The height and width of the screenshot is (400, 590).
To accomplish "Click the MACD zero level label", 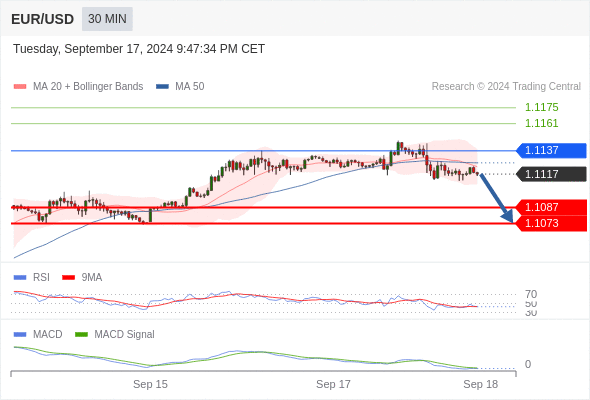I will click(528, 364).
